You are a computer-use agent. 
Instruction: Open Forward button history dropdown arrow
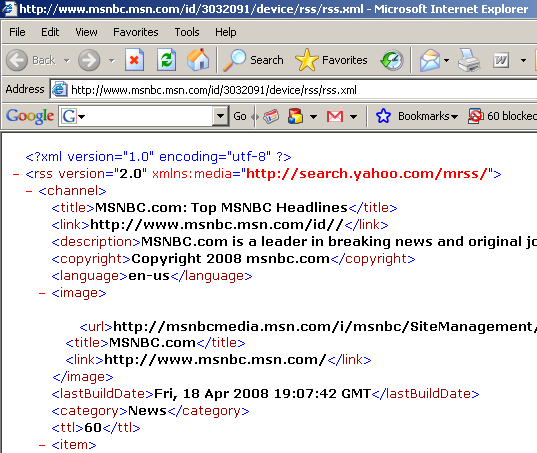coord(112,61)
